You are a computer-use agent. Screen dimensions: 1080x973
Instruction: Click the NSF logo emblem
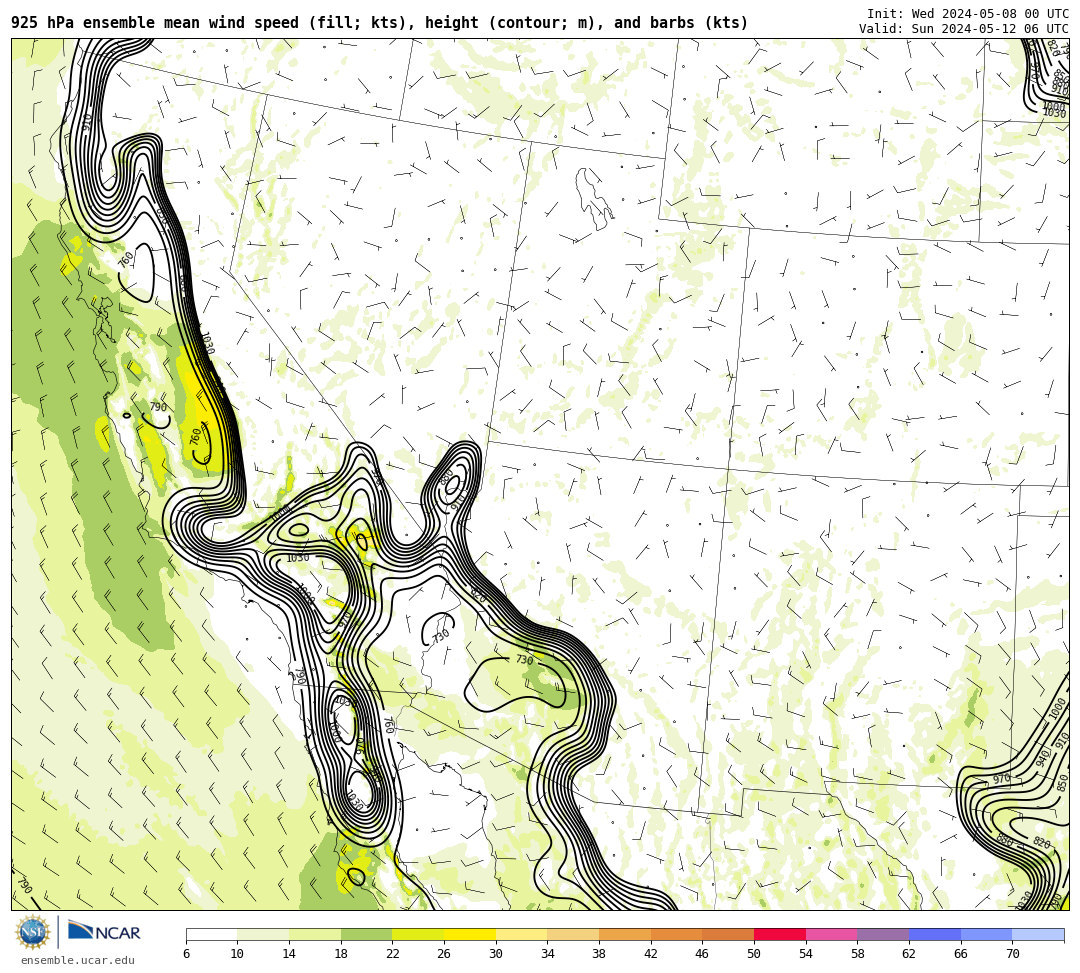32,932
